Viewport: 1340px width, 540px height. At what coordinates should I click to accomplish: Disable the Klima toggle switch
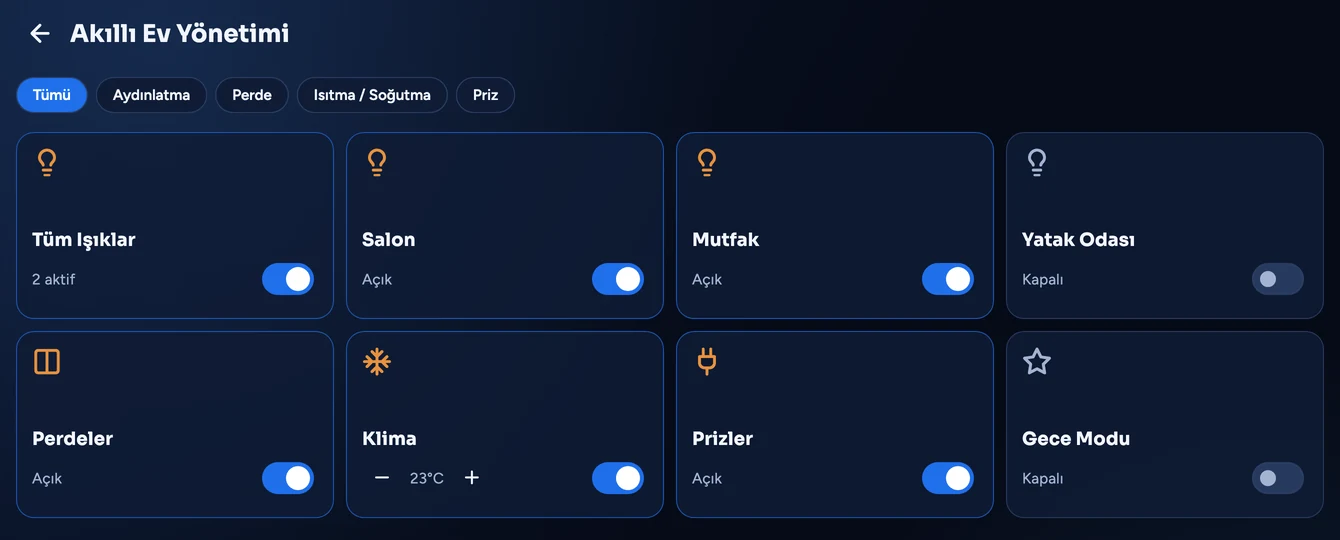pyautogui.click(x=618, y=478)
